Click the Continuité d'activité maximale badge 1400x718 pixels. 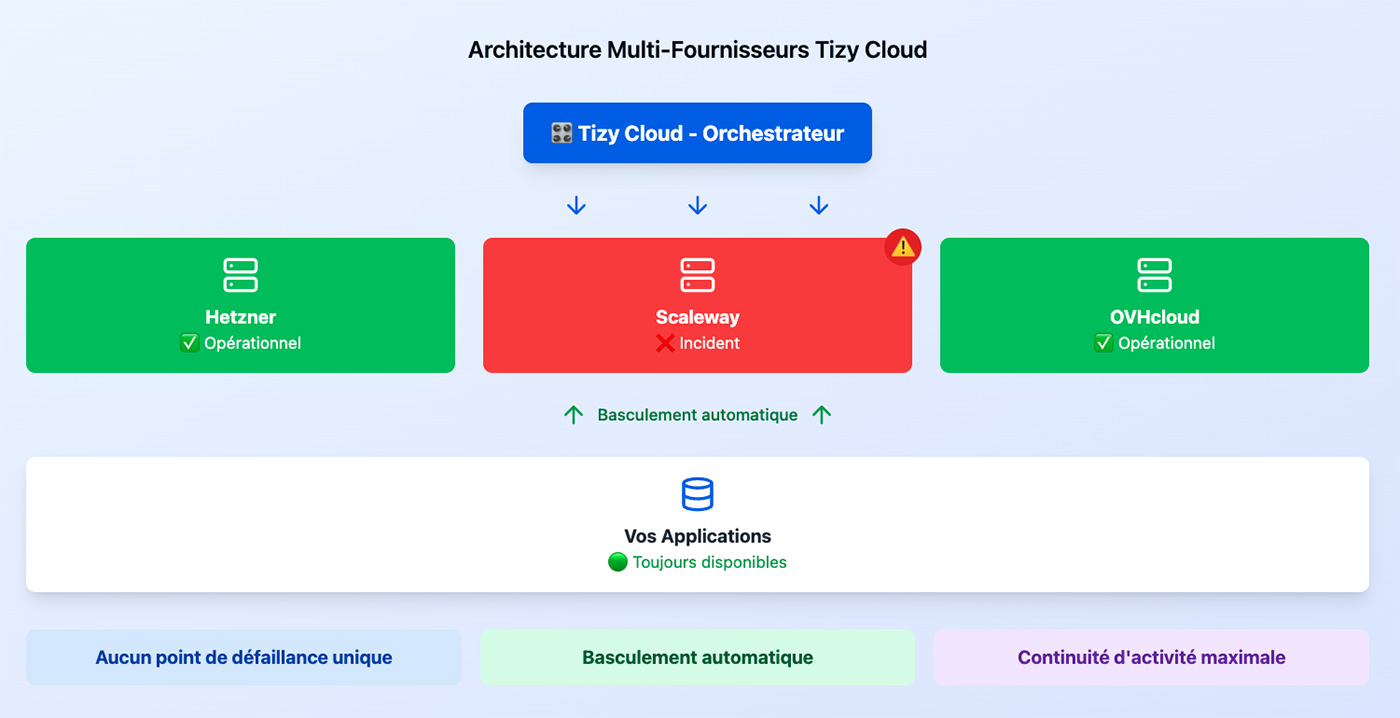click(x=1151, y=657)
